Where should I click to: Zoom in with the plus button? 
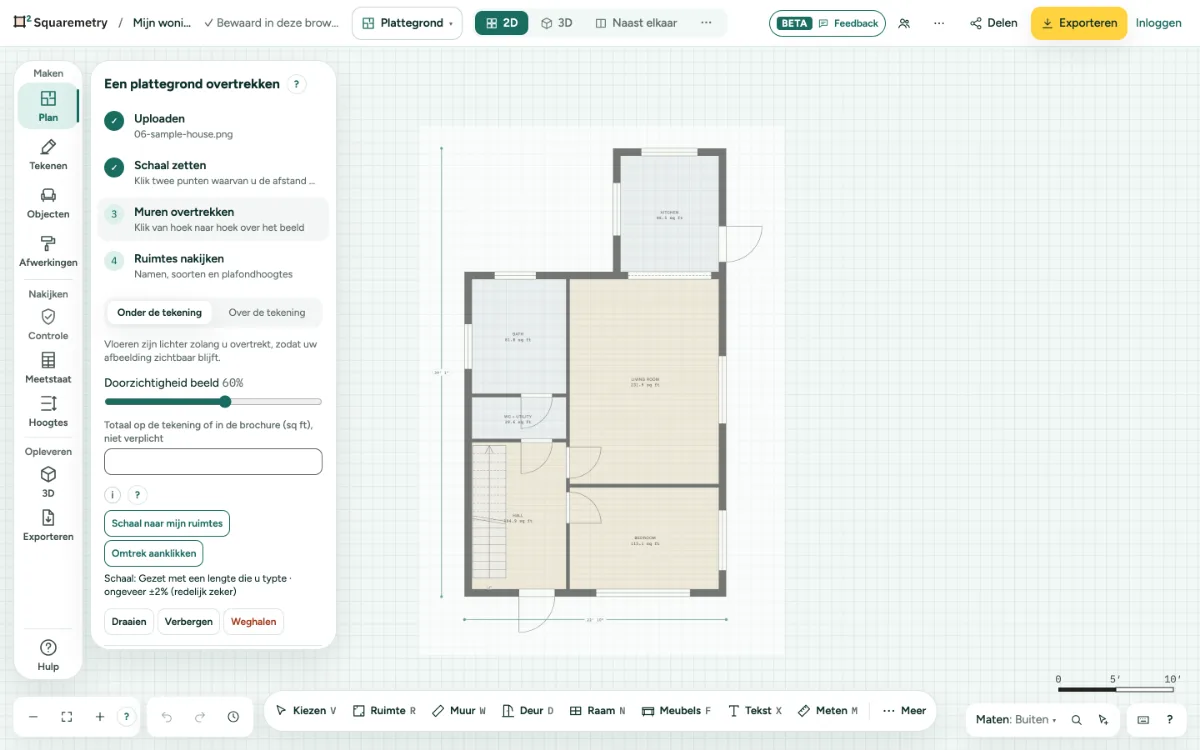point(100,717)
